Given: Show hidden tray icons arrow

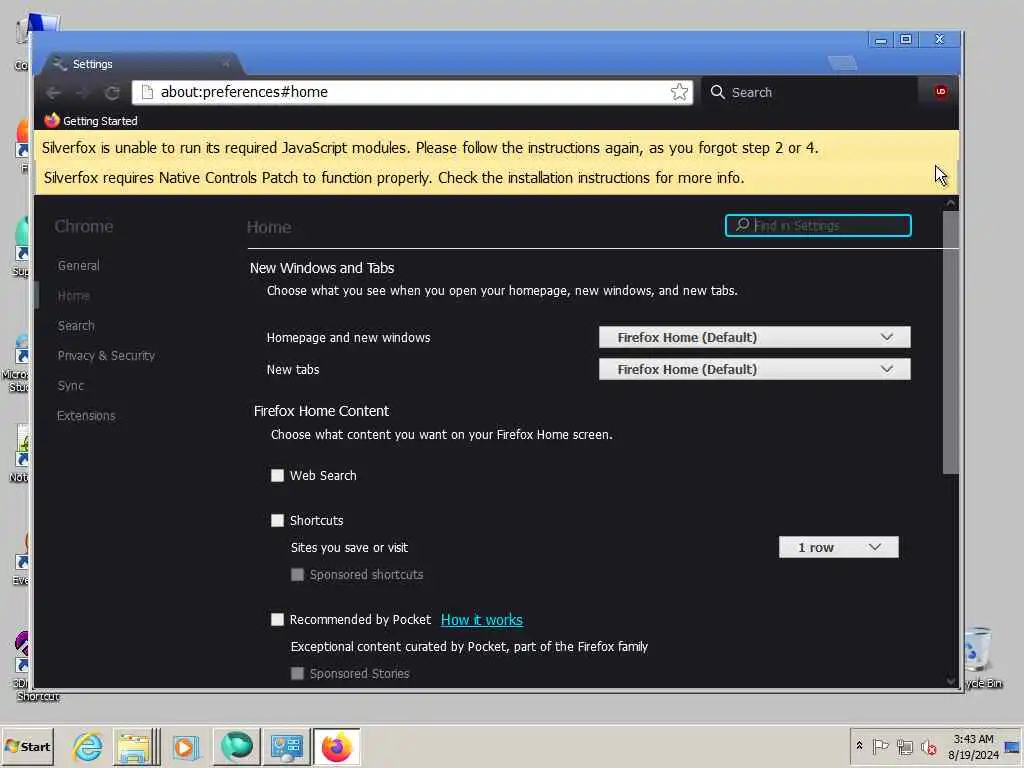Looking at the screenshot, I should coord(859,746).
